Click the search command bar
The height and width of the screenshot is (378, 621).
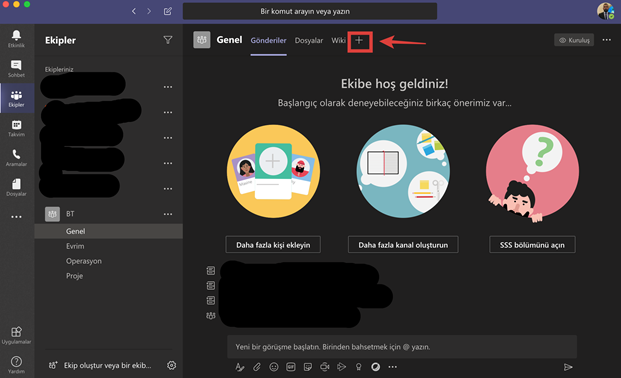(310, 11)
